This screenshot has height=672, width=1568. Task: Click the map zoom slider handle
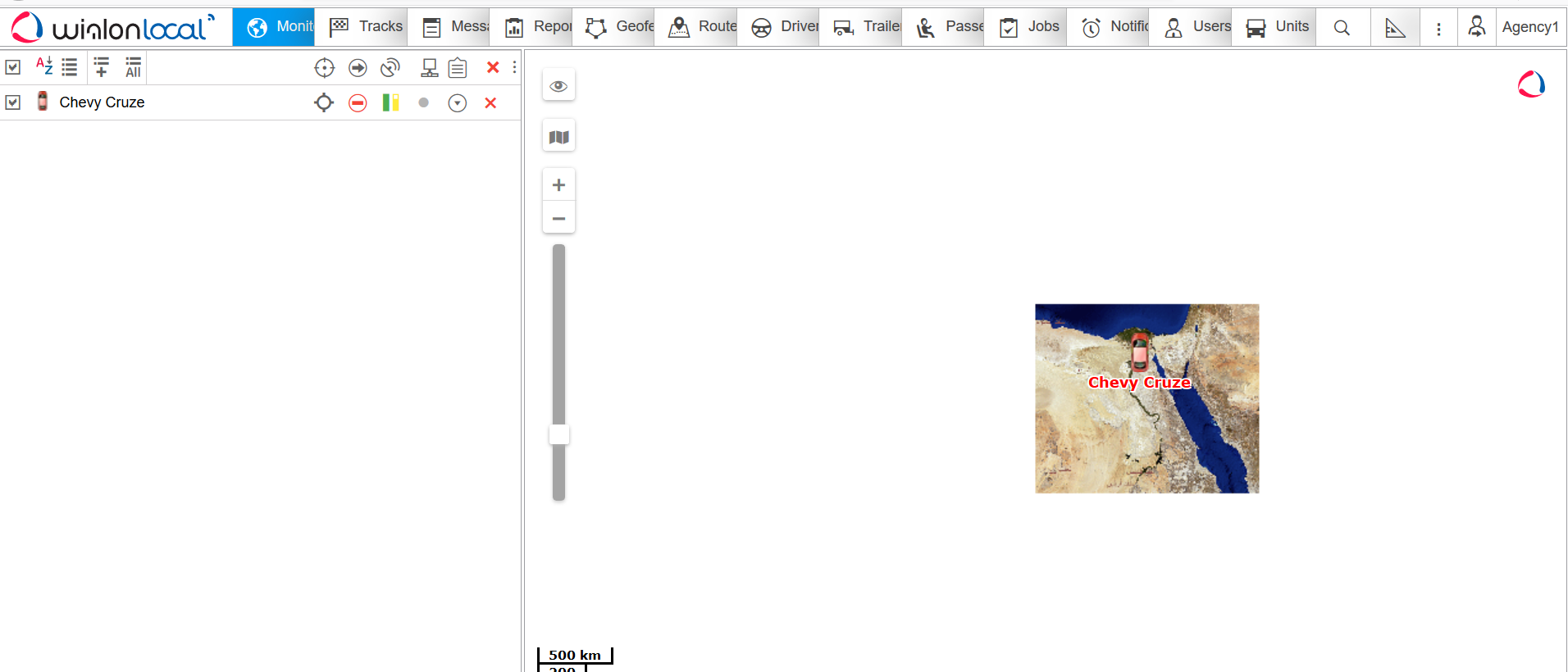pos(559,434)
